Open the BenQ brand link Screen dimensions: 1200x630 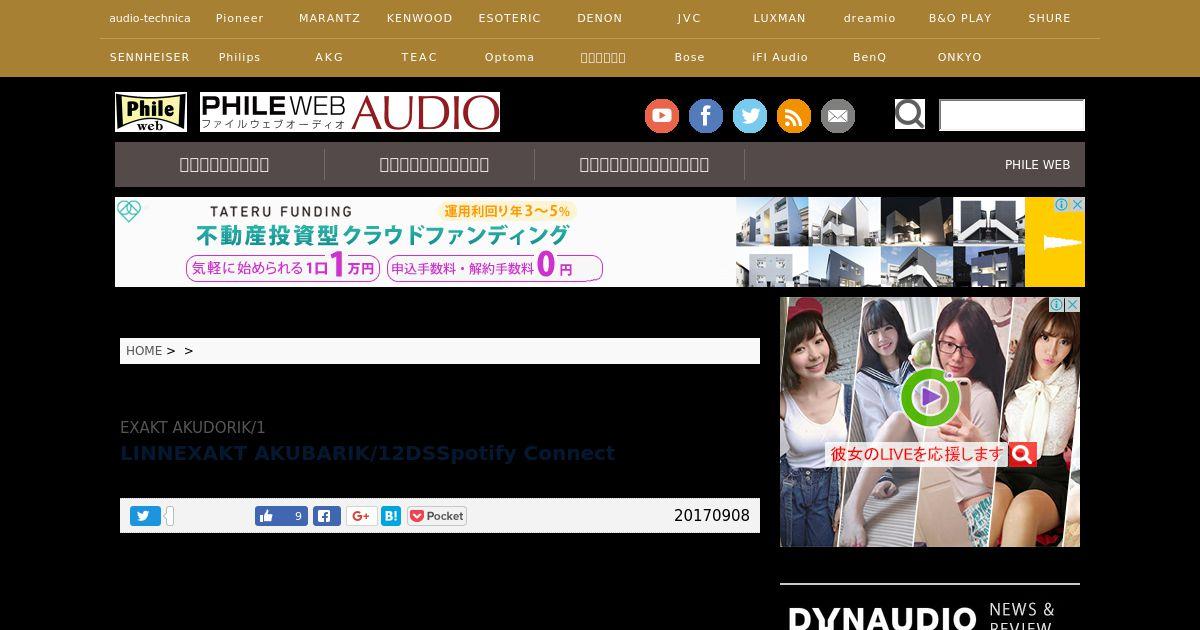(870, 57)
